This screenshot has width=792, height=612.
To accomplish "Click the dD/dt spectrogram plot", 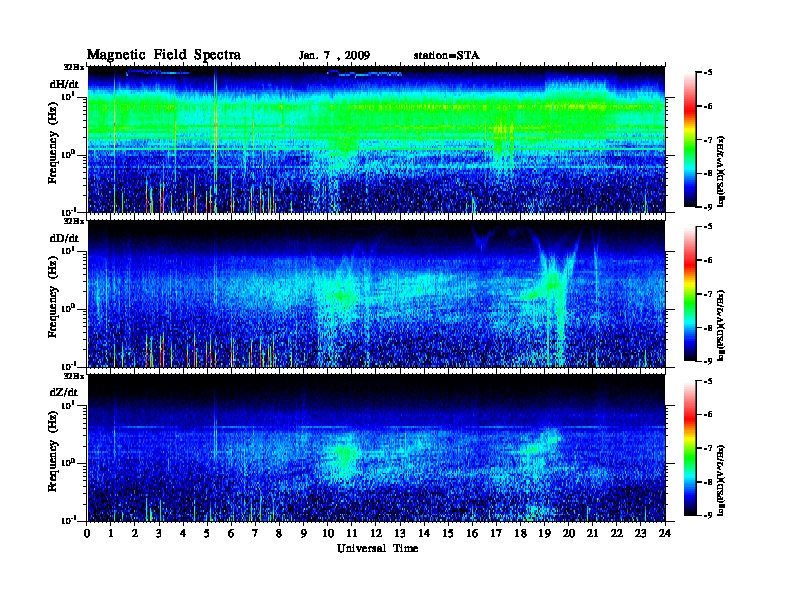I will click(376, 293).
